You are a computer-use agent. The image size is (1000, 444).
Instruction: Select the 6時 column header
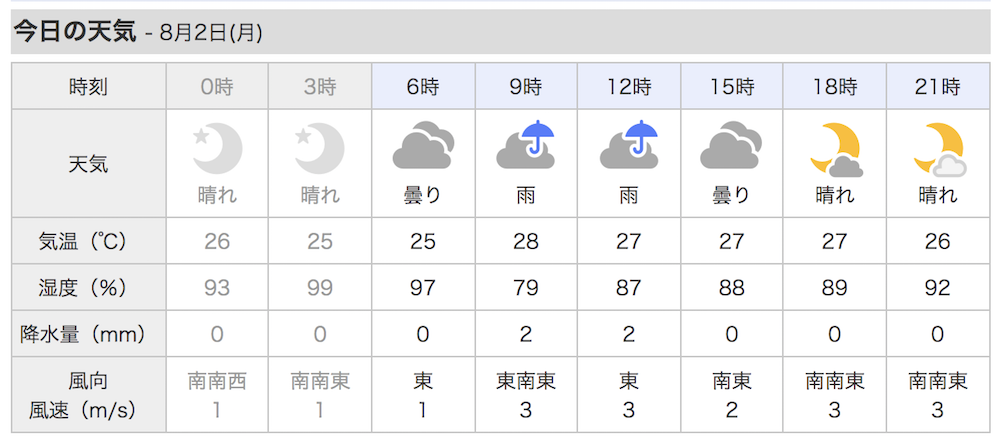click(423, 86)
